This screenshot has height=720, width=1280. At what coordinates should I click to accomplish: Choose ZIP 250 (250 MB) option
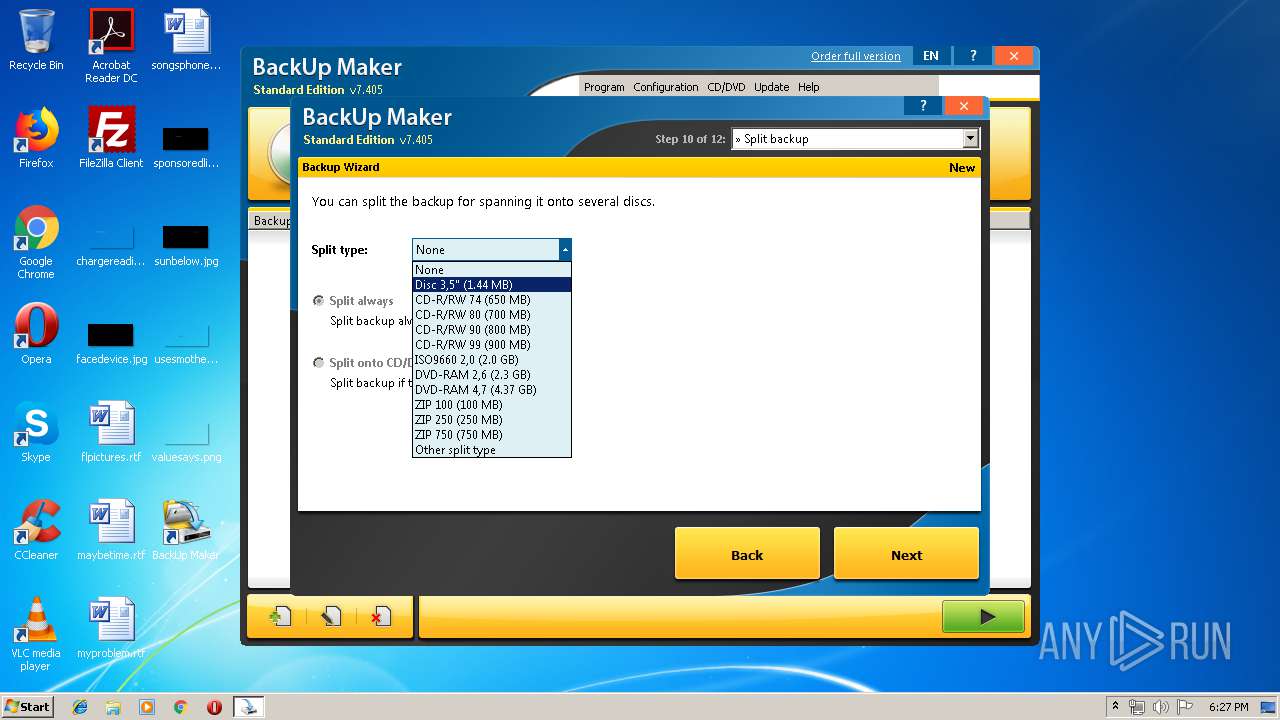(491, 420)
